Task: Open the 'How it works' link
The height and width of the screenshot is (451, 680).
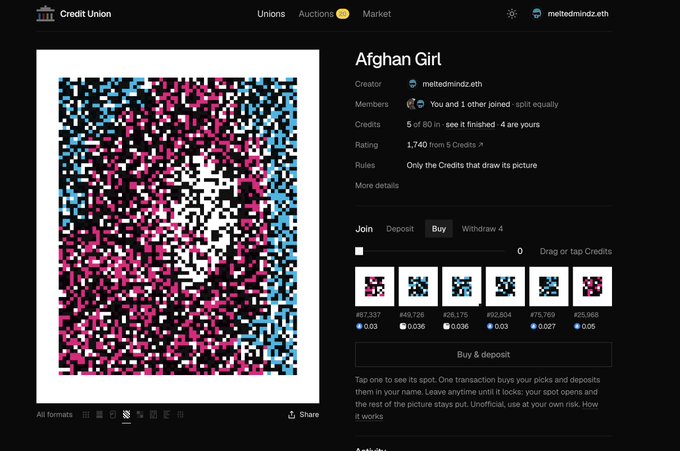Action: click(590, 404)
